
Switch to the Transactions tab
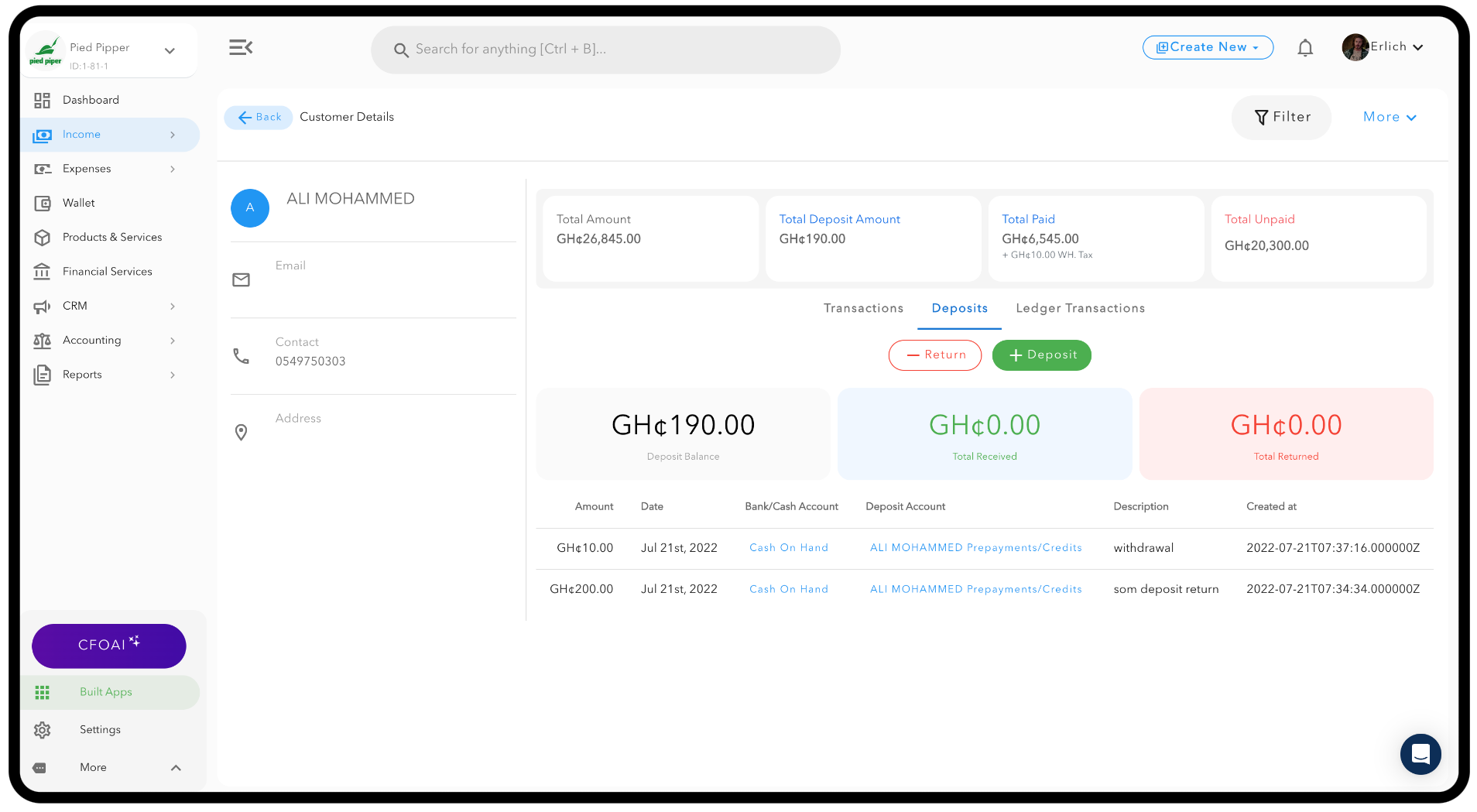pos(863,308)
